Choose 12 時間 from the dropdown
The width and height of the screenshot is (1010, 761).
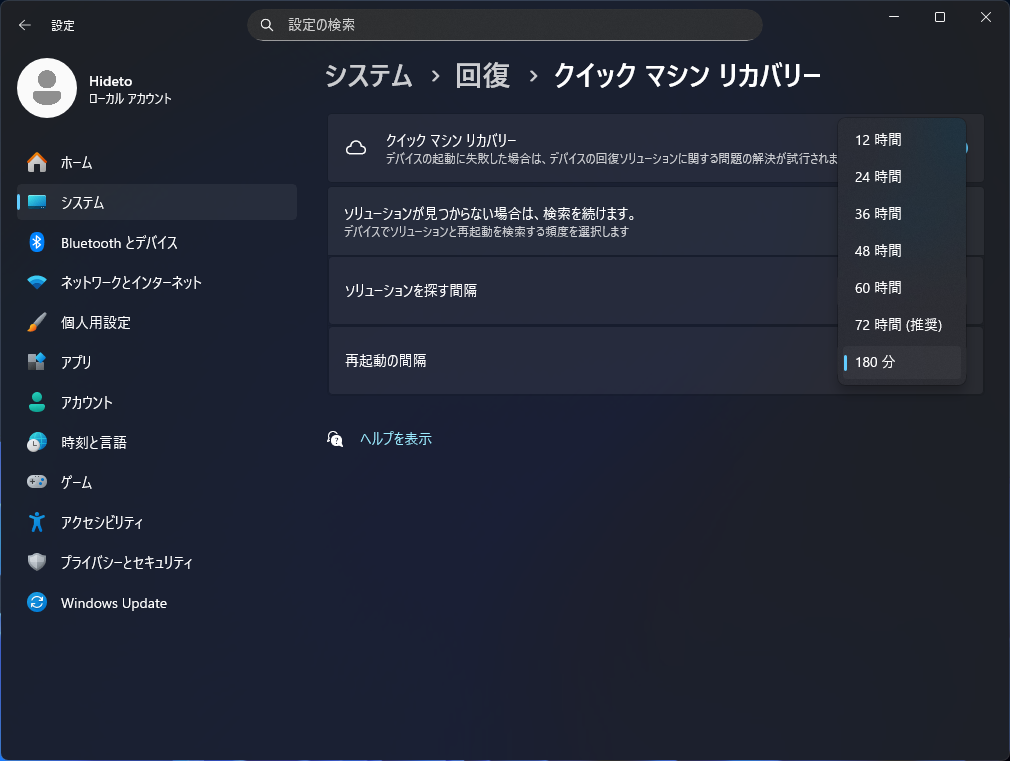878,140
